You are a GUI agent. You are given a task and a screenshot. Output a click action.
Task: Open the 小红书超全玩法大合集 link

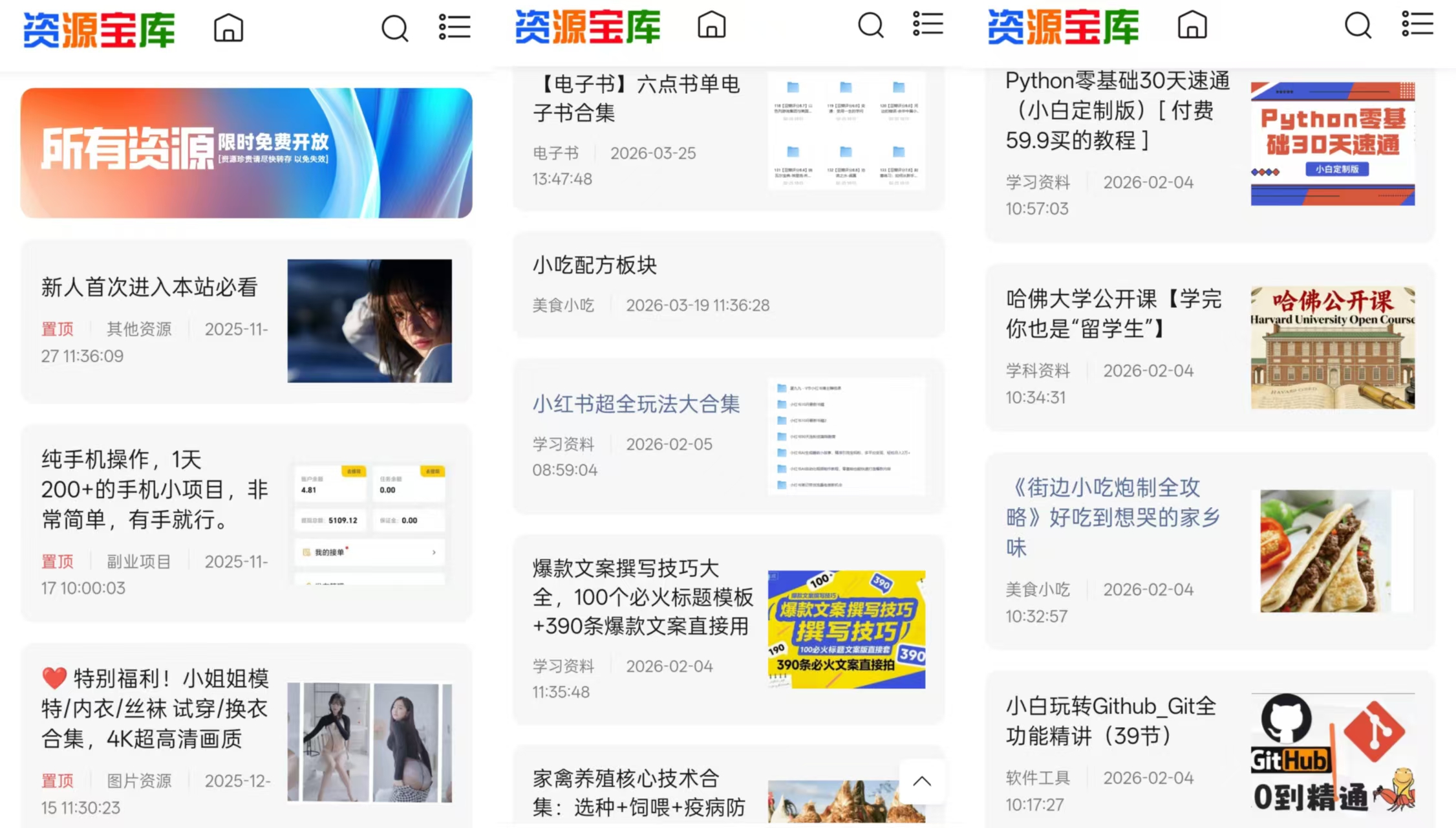pos(636,404)
